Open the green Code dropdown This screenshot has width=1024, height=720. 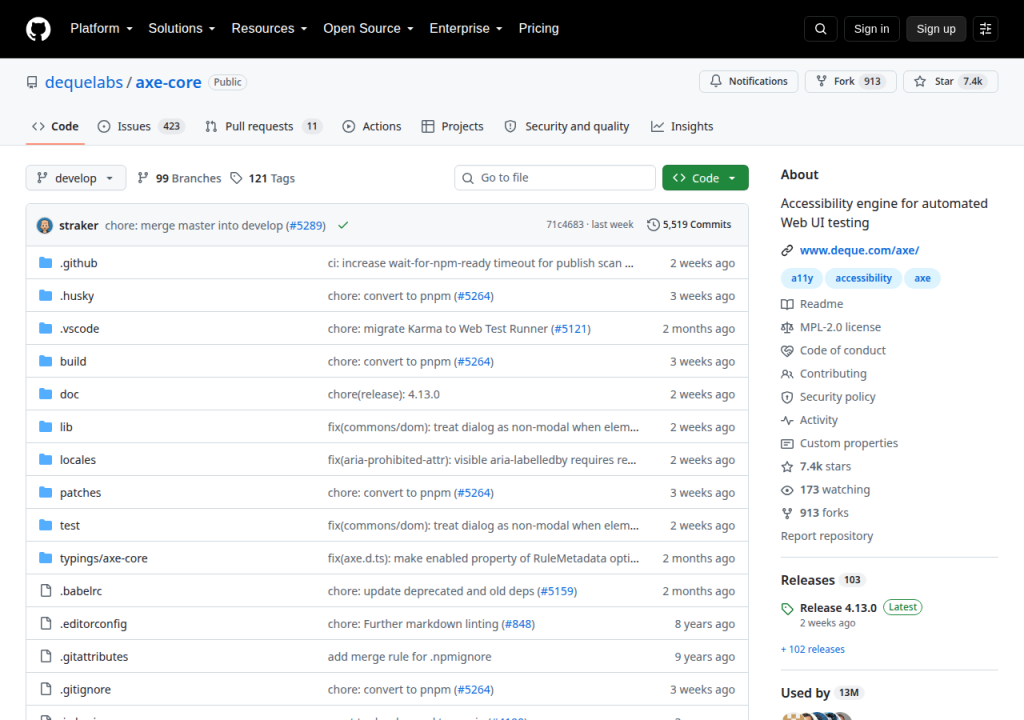pyautogui.click(x=705, y=178)
